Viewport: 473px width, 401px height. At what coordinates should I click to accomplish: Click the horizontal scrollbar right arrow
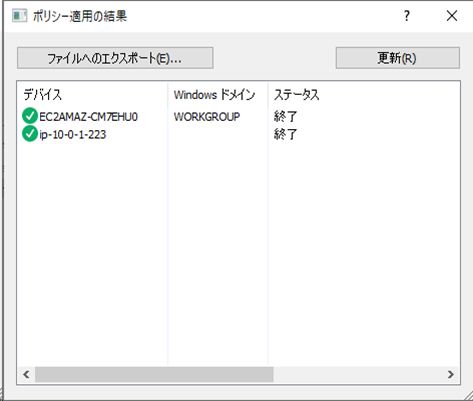(451, 374)
